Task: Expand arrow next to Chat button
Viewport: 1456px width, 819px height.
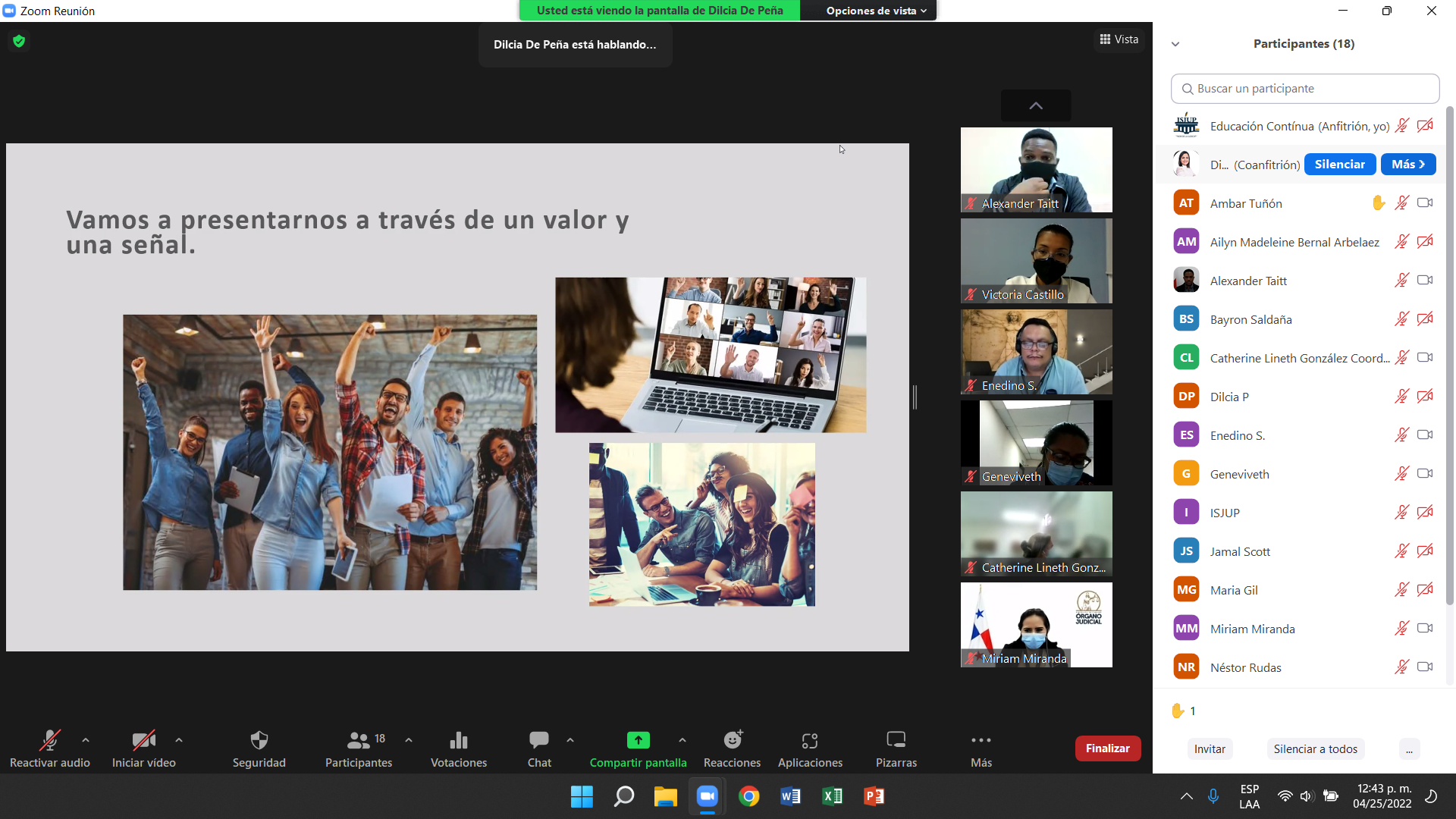Action: click(570, 740)
